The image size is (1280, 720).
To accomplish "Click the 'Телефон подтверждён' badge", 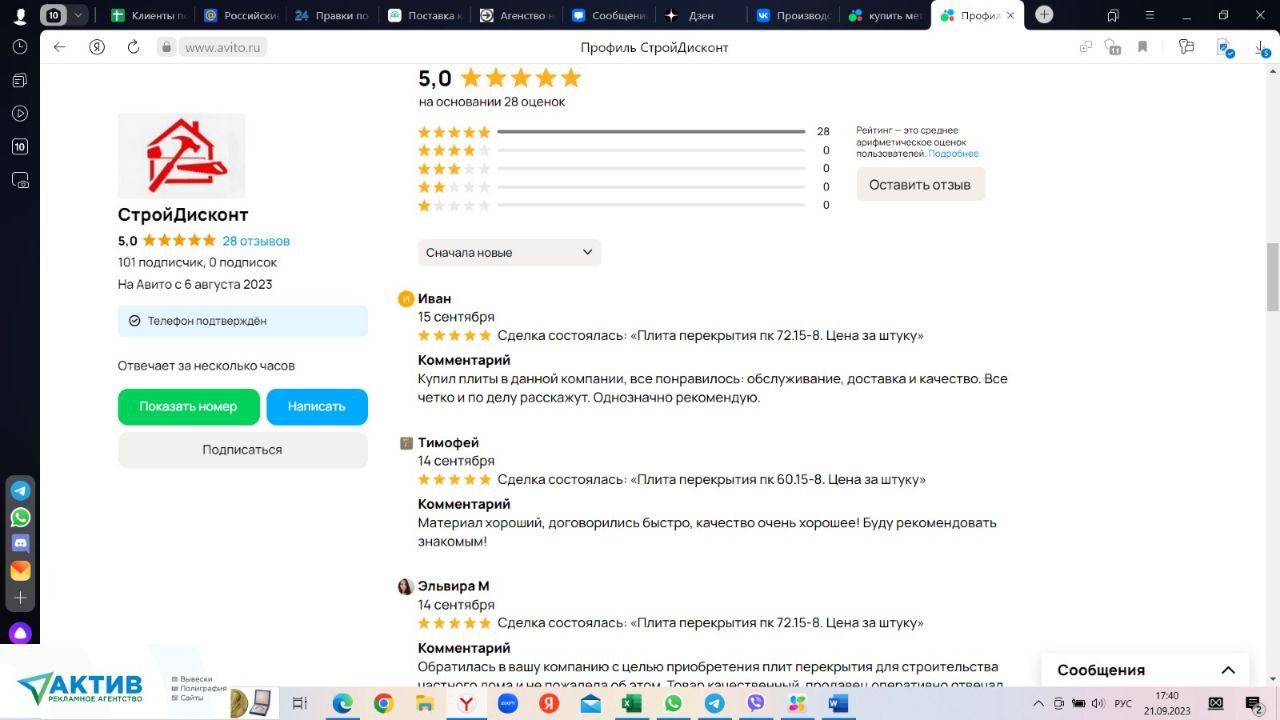I will coord(243,321).
